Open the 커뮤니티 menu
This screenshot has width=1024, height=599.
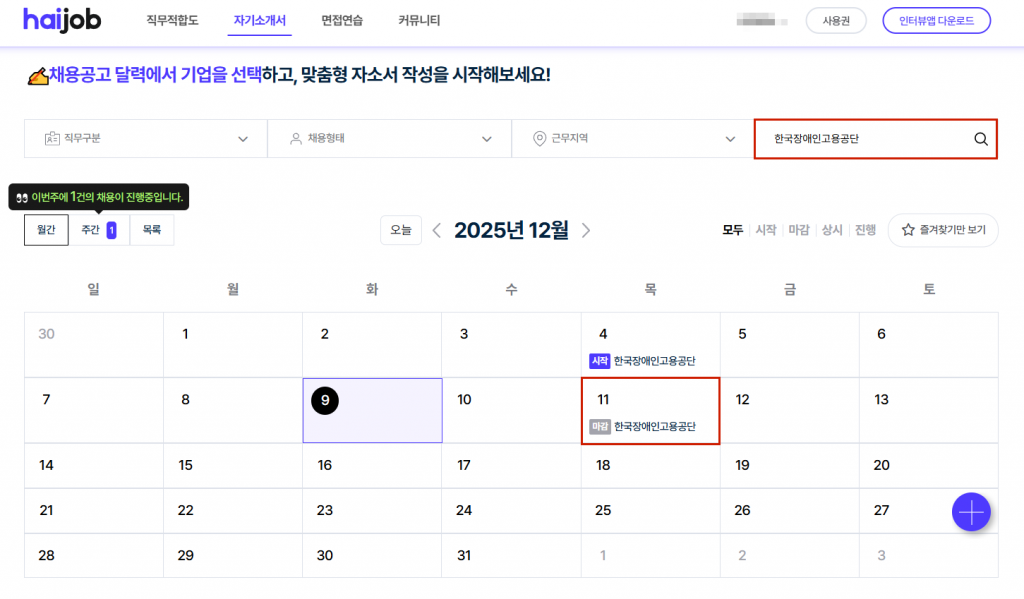coord(418,20)
